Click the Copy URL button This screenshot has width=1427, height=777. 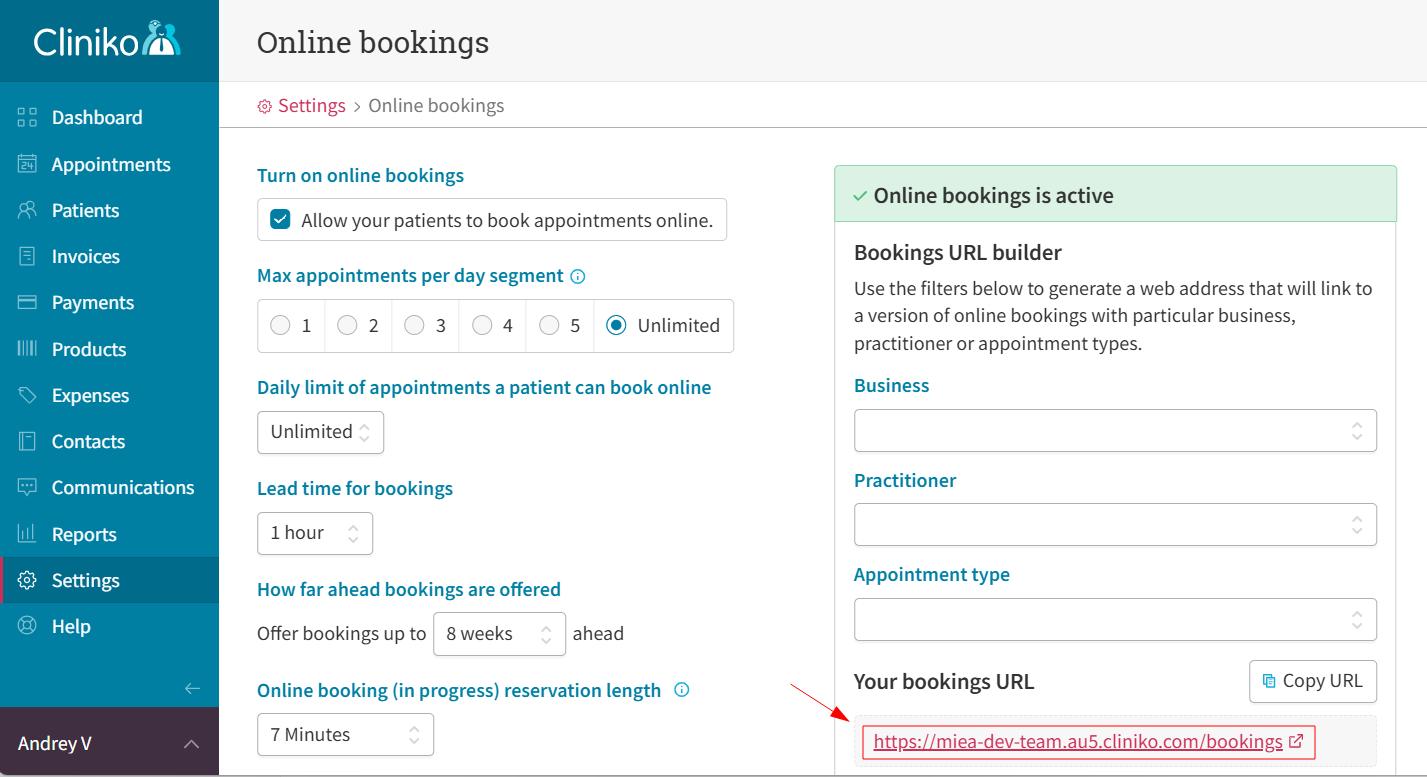1312,681
